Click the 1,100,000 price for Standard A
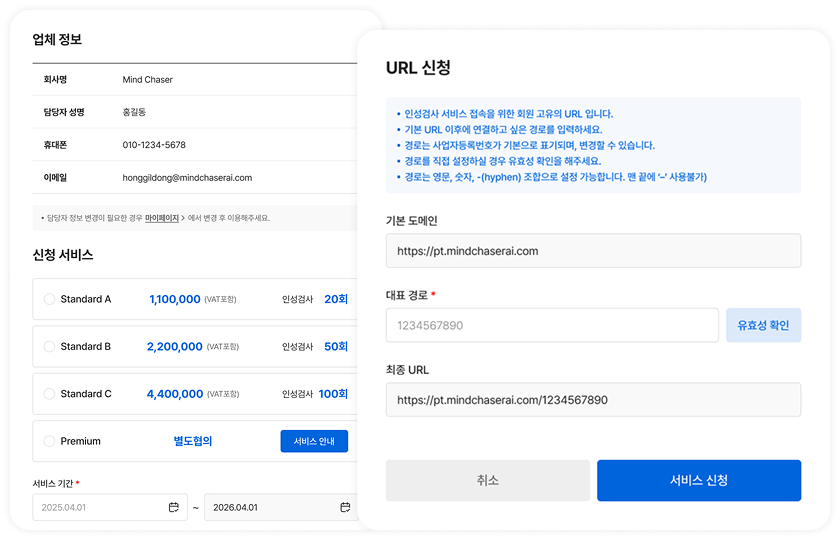Screen dimensions: 840x540 click(x=175, y=299)
